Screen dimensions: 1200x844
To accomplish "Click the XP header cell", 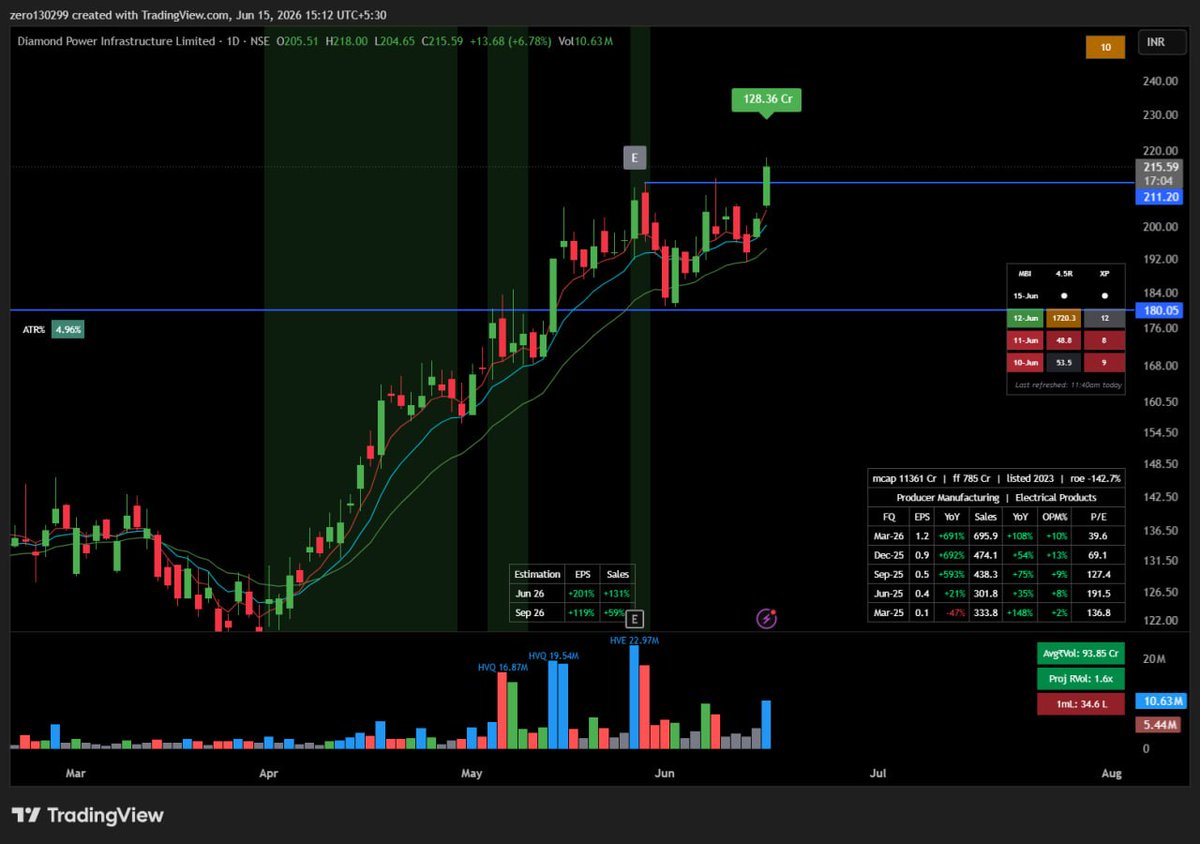I will 1104,272.
